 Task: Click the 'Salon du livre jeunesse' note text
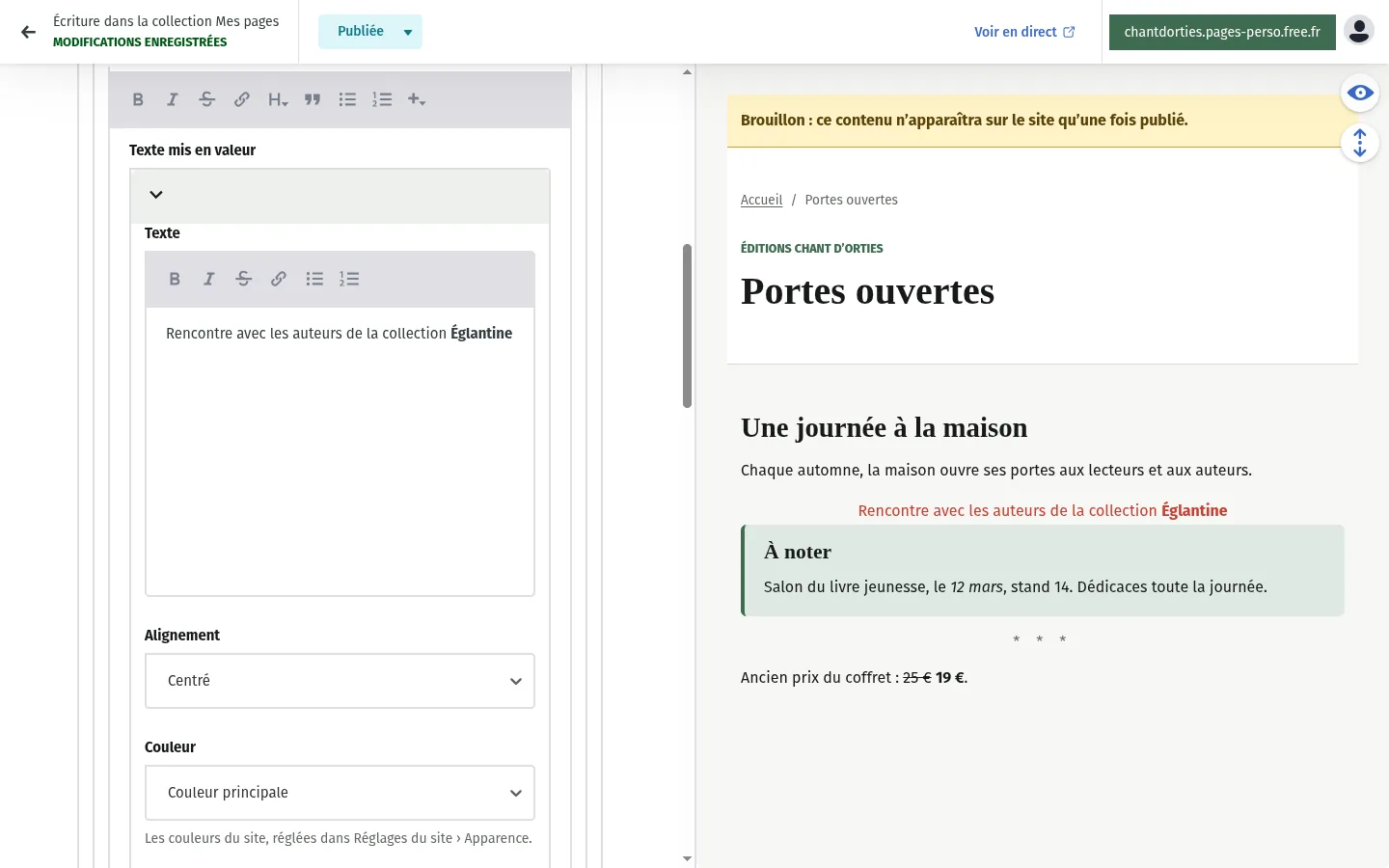point(1016,587)
